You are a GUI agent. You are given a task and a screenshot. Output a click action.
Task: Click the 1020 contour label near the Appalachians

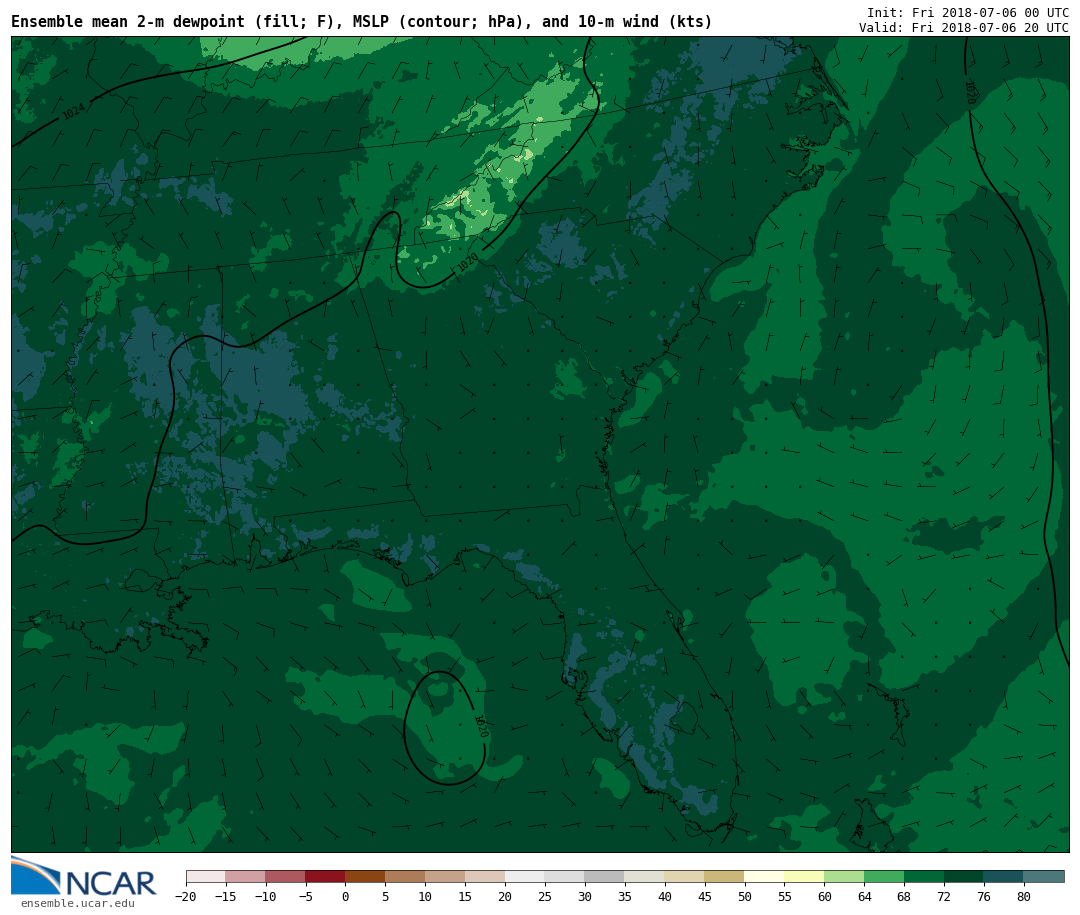(467, 263)
